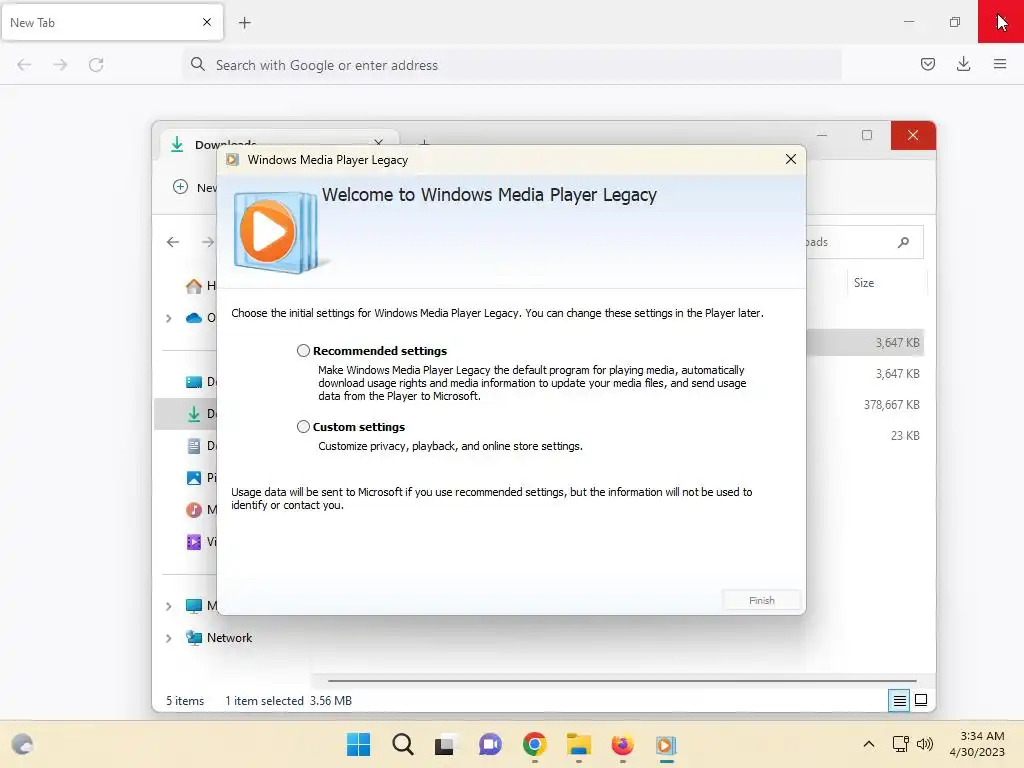Click the search magnifier in Firefox address bar
Viewport: 1024px width, 768px height.
tap(198, 64)
